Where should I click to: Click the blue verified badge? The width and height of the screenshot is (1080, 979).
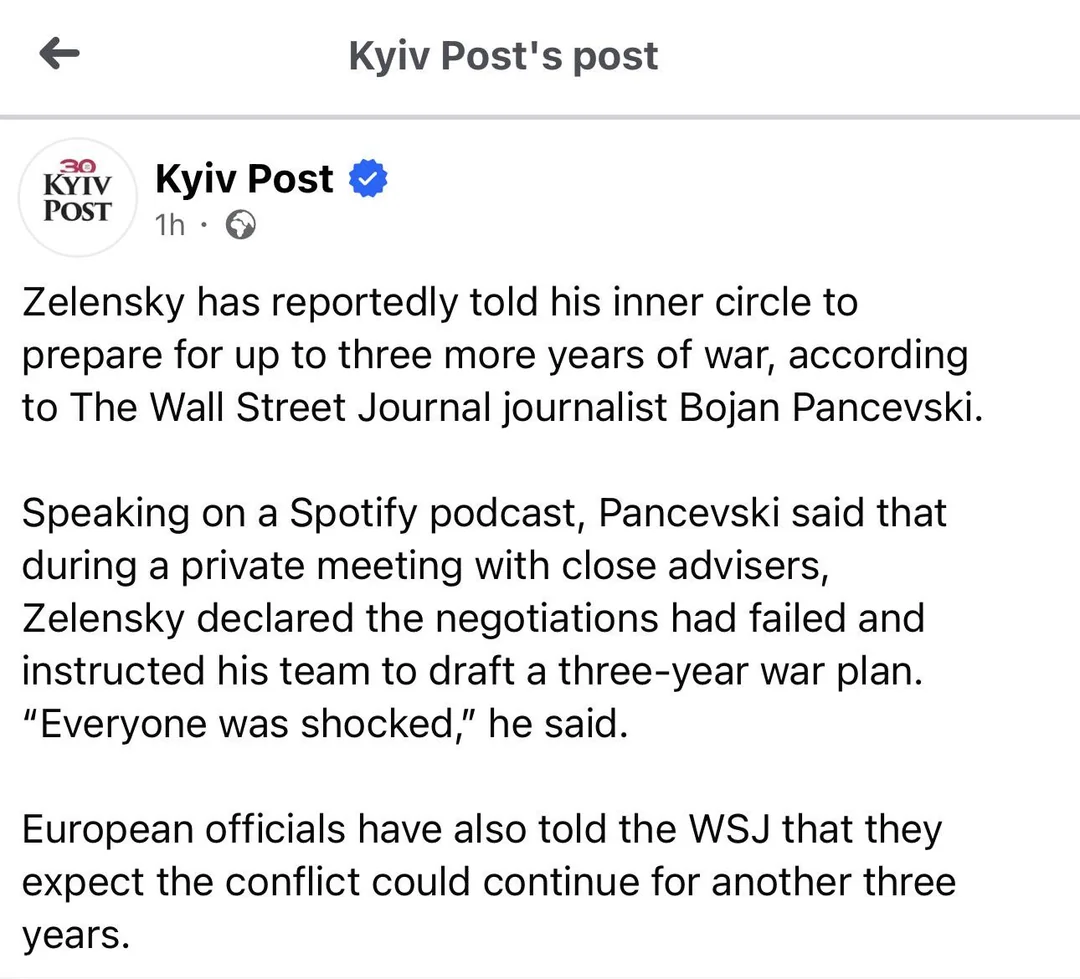(368, 180)
